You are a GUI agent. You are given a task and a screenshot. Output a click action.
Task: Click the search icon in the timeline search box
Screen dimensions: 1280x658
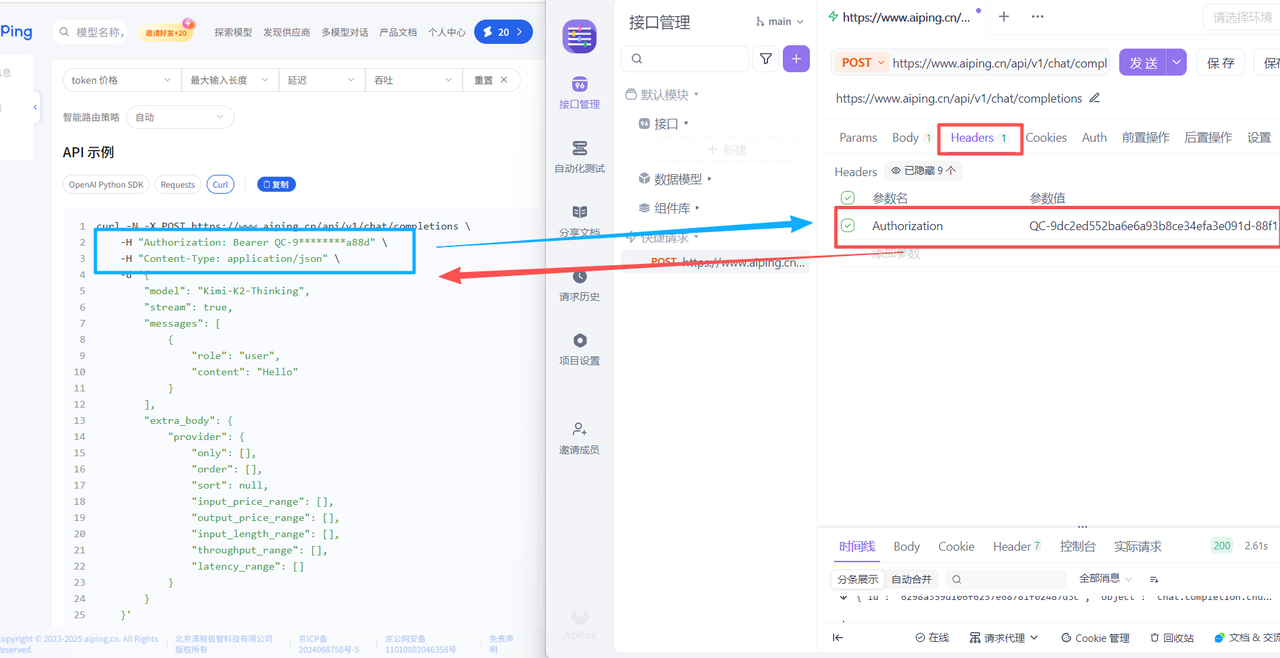pyautogui.click(x=957, y=579)
